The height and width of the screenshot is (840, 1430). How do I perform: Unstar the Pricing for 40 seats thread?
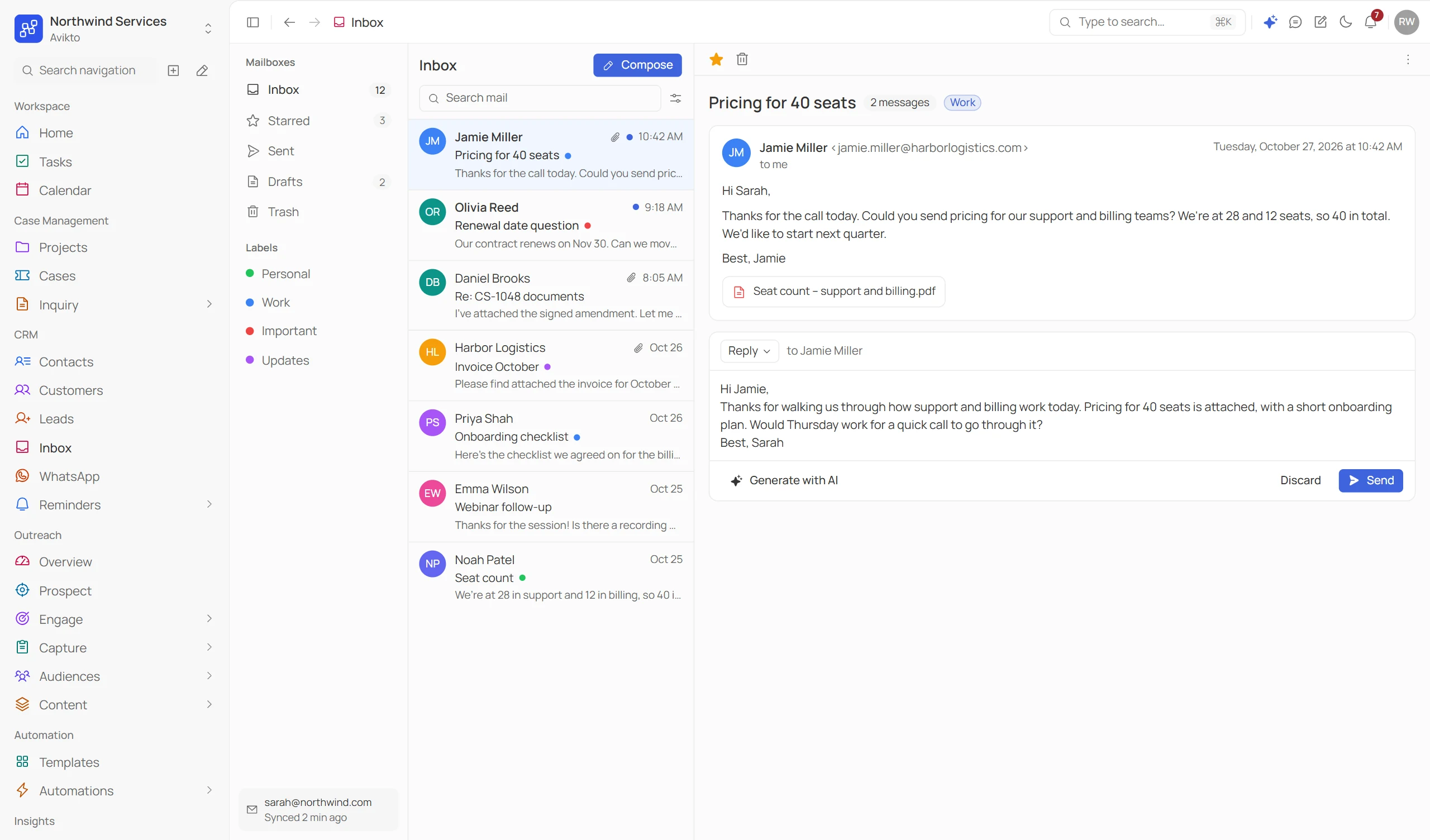[716, 59]
